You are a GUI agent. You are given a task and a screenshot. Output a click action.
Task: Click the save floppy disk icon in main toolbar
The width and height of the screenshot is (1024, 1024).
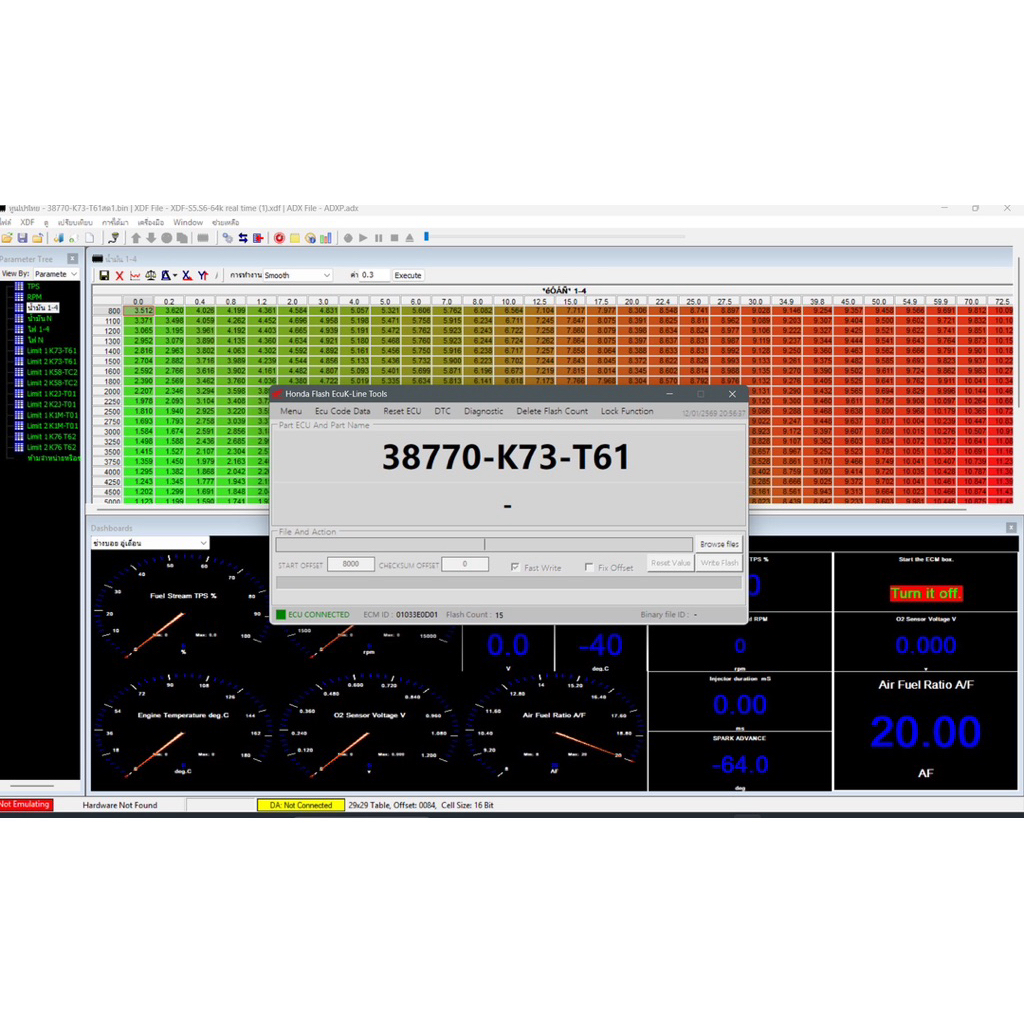pos(22,238)
